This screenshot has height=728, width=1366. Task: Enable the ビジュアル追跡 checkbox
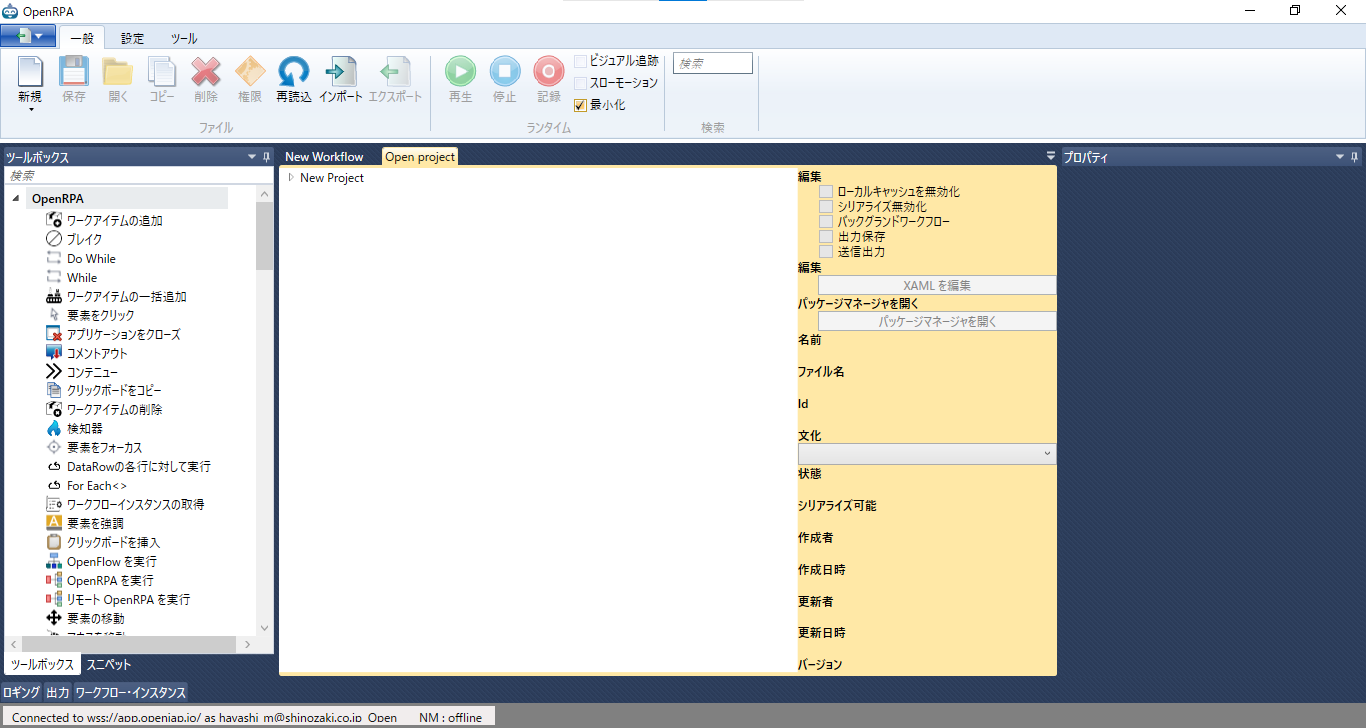[580, 60]
